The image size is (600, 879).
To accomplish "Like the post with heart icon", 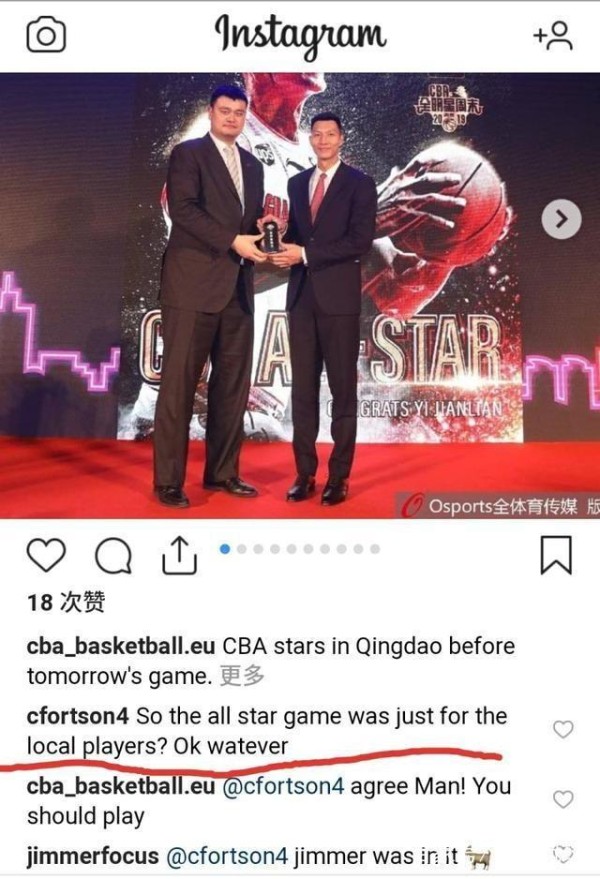I will tap(46, 555).
